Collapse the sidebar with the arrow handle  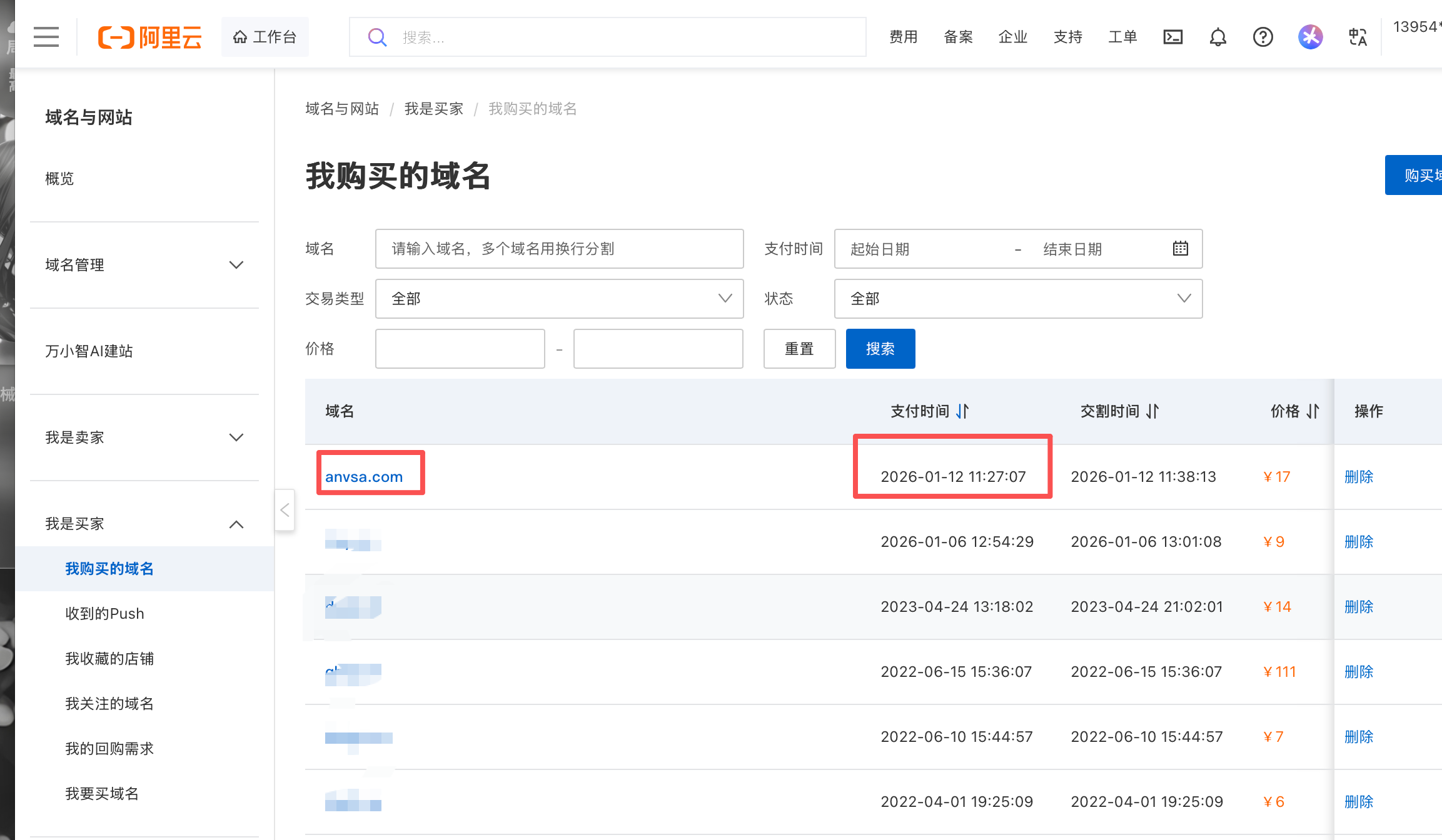coord(285,510)
